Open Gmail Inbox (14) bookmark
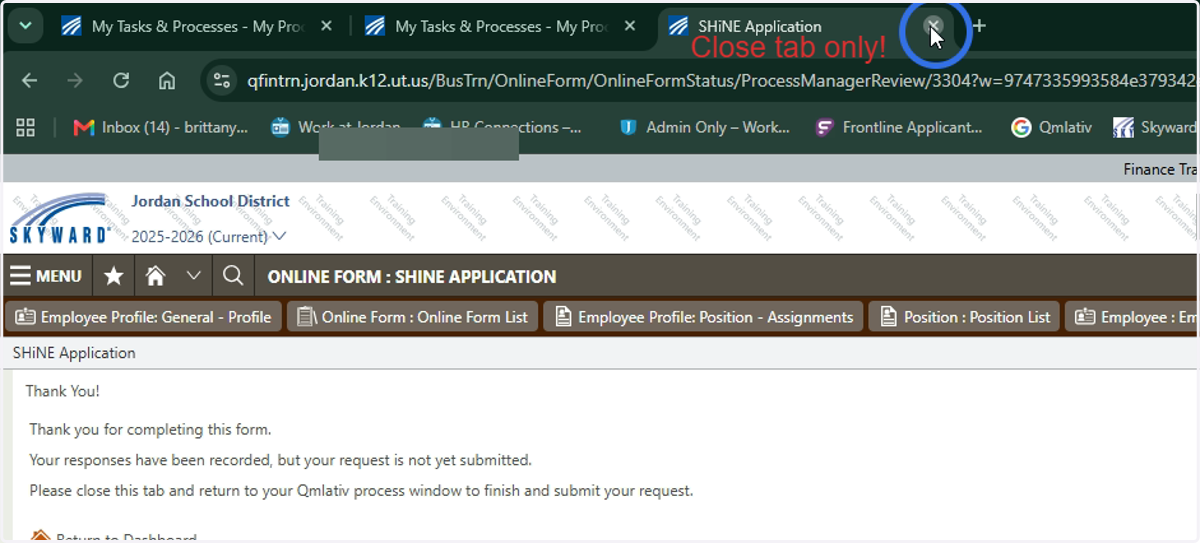 [160, 127]
